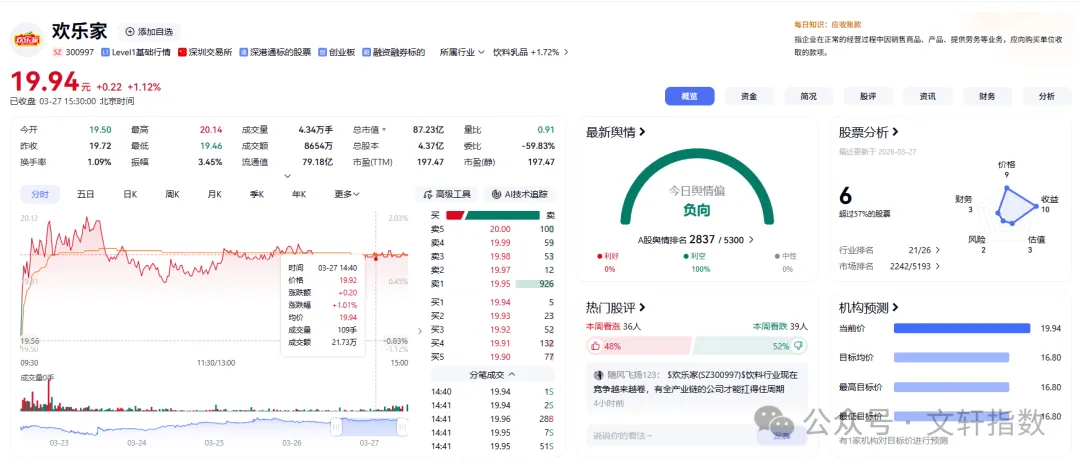Open A股舆情排名 2837 / 5300 details
Image resolution: width=1080 pixels, height=466 pixels.
(x=695, y=240)
